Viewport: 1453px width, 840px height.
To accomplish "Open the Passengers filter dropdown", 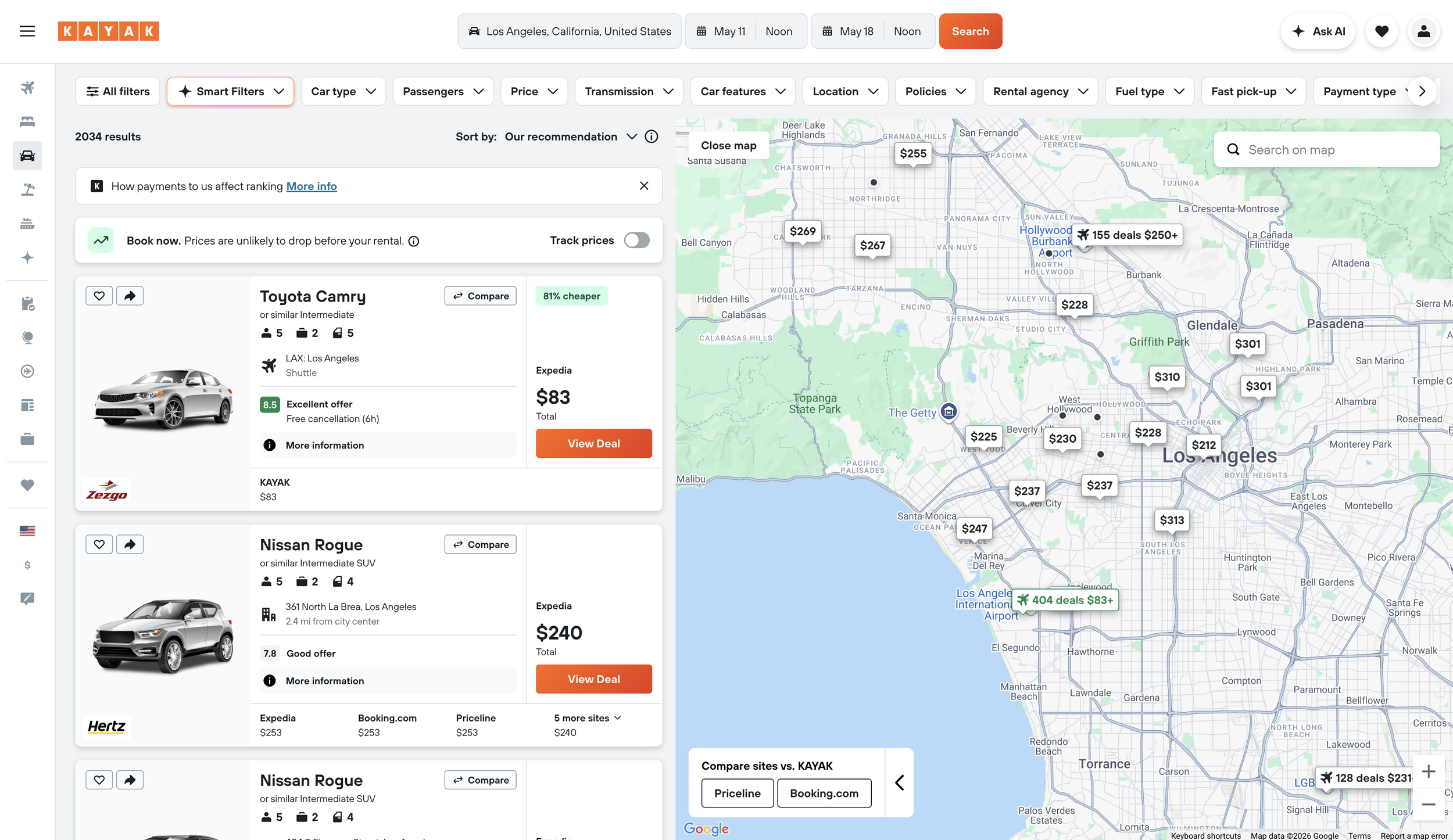I will pyautogui.click(x=443, y=92).
